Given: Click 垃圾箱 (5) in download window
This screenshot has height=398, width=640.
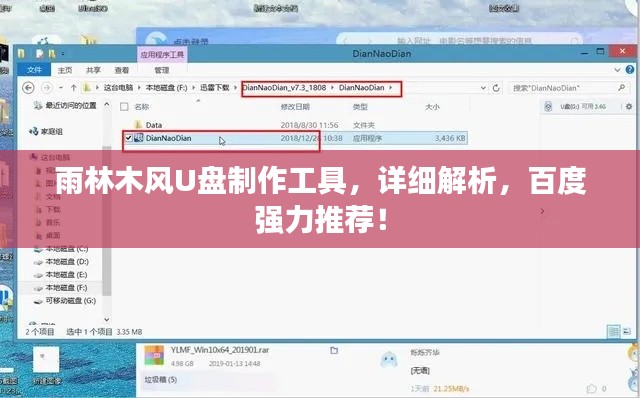Looking at the screenshot, I should pyautogui.click(x=161, y=380).
